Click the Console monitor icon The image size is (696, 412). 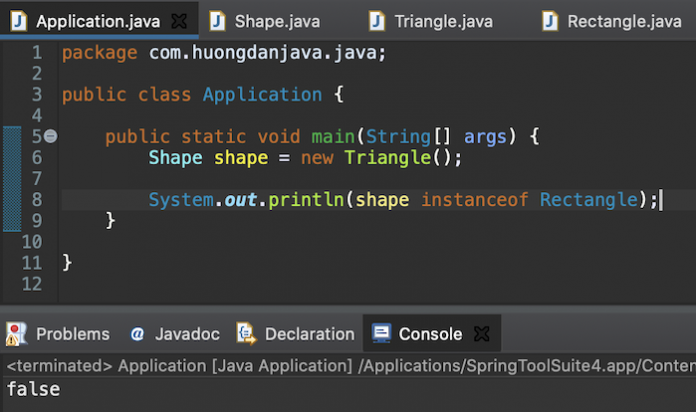(380, 333)
